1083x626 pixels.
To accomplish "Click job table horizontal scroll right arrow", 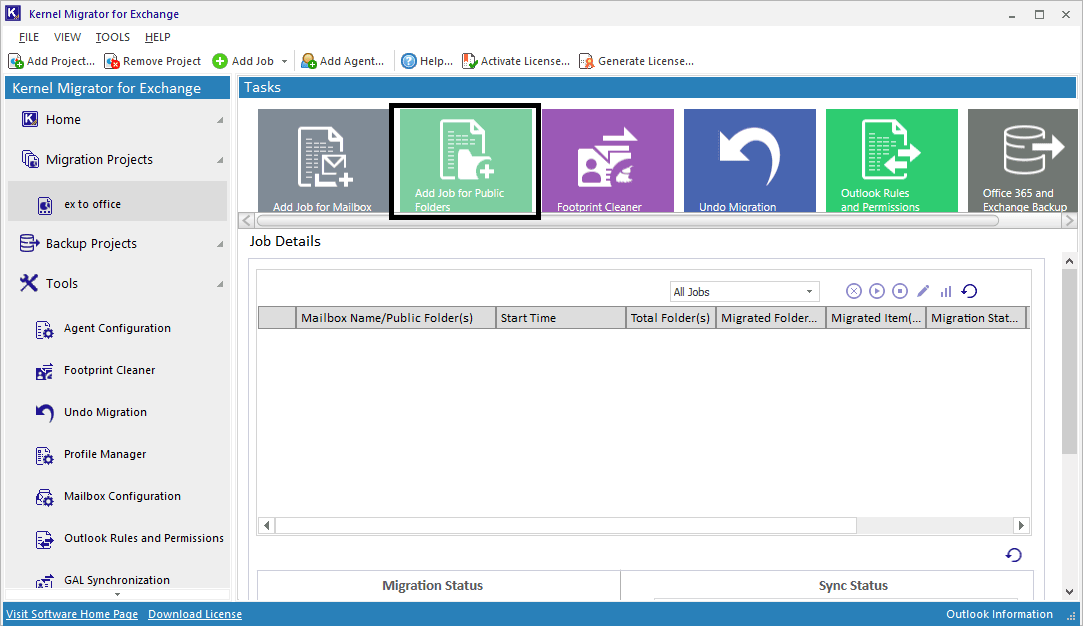I will click(1021, 526).
